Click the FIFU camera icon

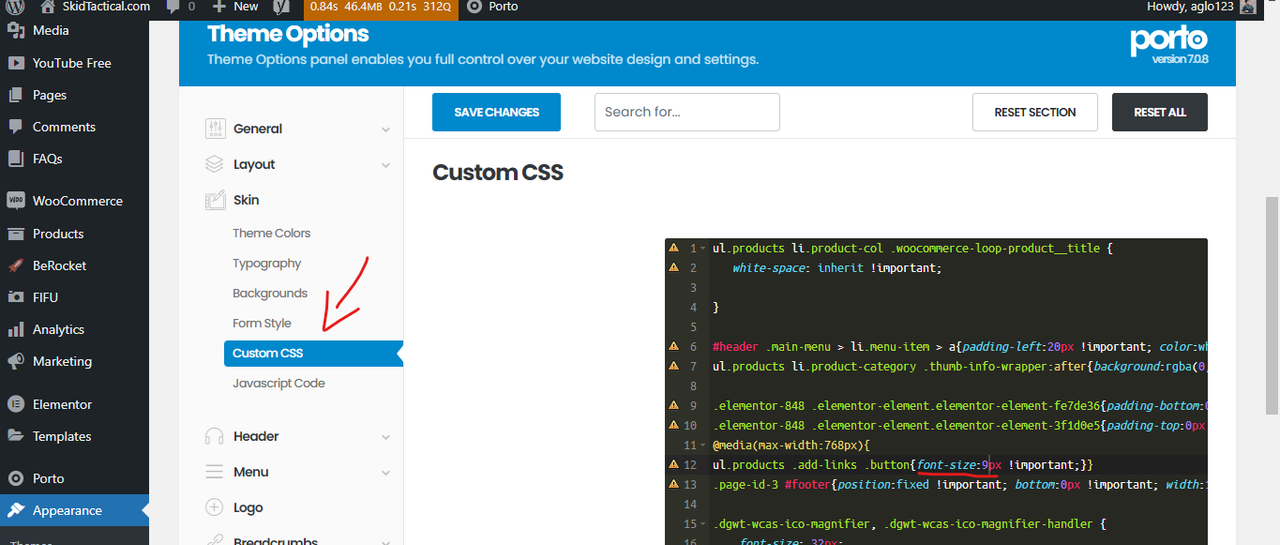tap(15, 298)
